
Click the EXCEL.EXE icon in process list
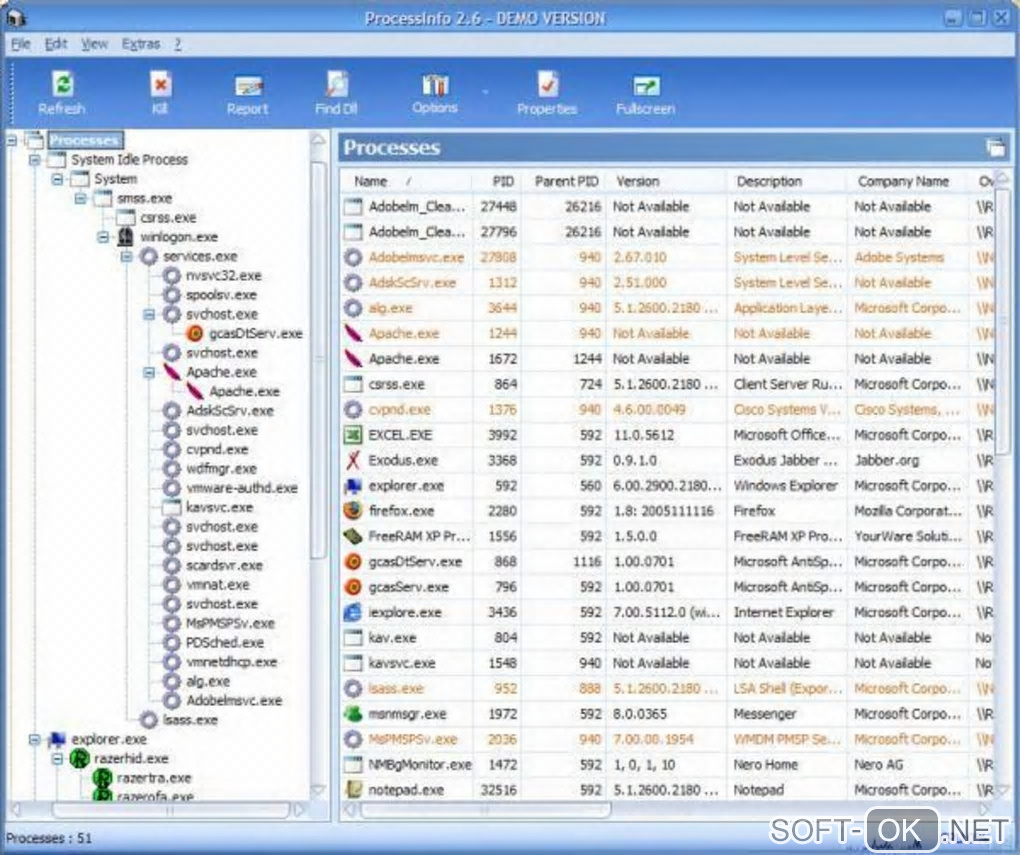pos(353,435)
